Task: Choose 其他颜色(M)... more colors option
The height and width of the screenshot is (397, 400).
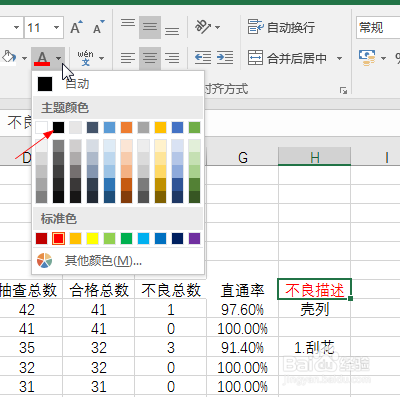Action: (118, 261)
